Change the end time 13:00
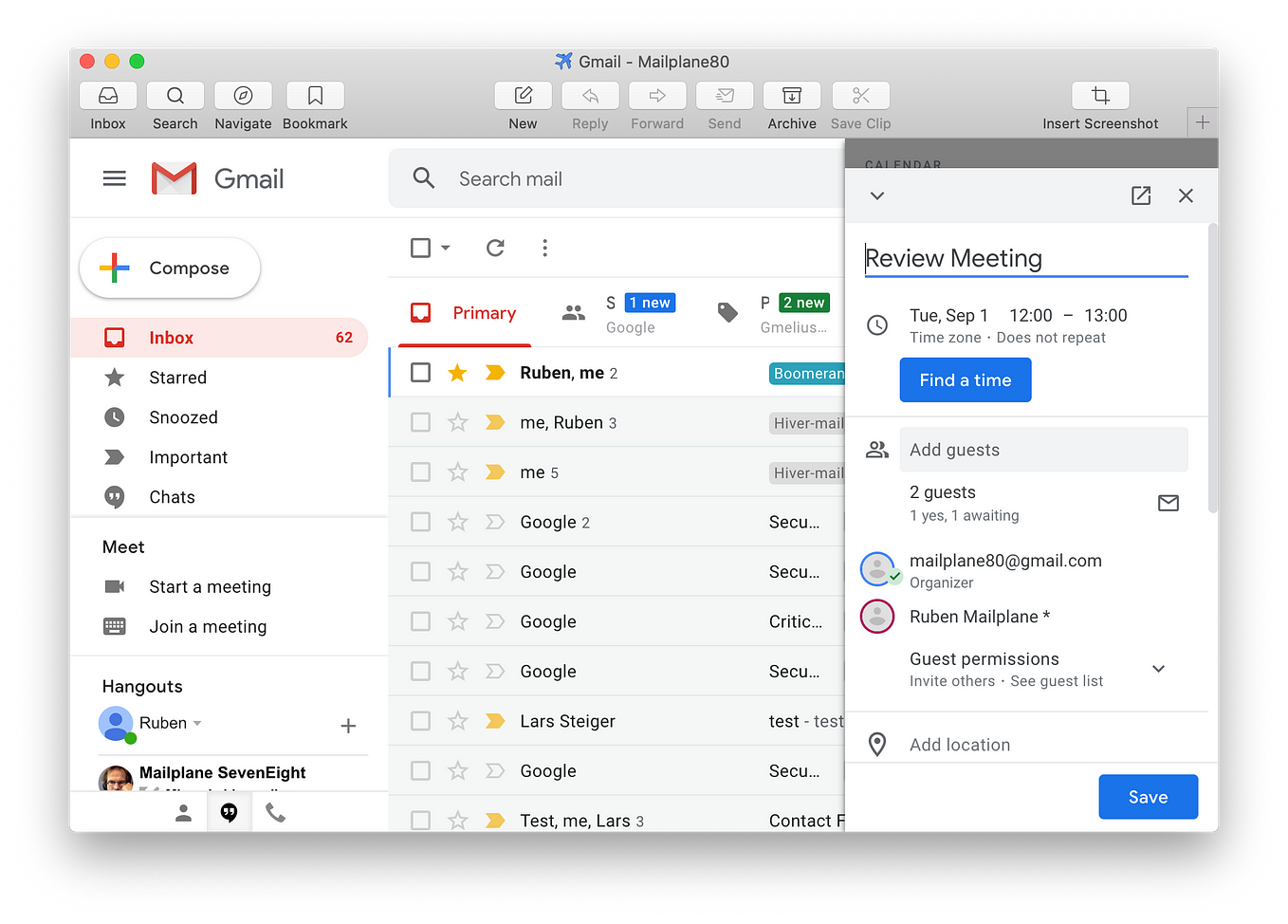 coord(1106,316)
